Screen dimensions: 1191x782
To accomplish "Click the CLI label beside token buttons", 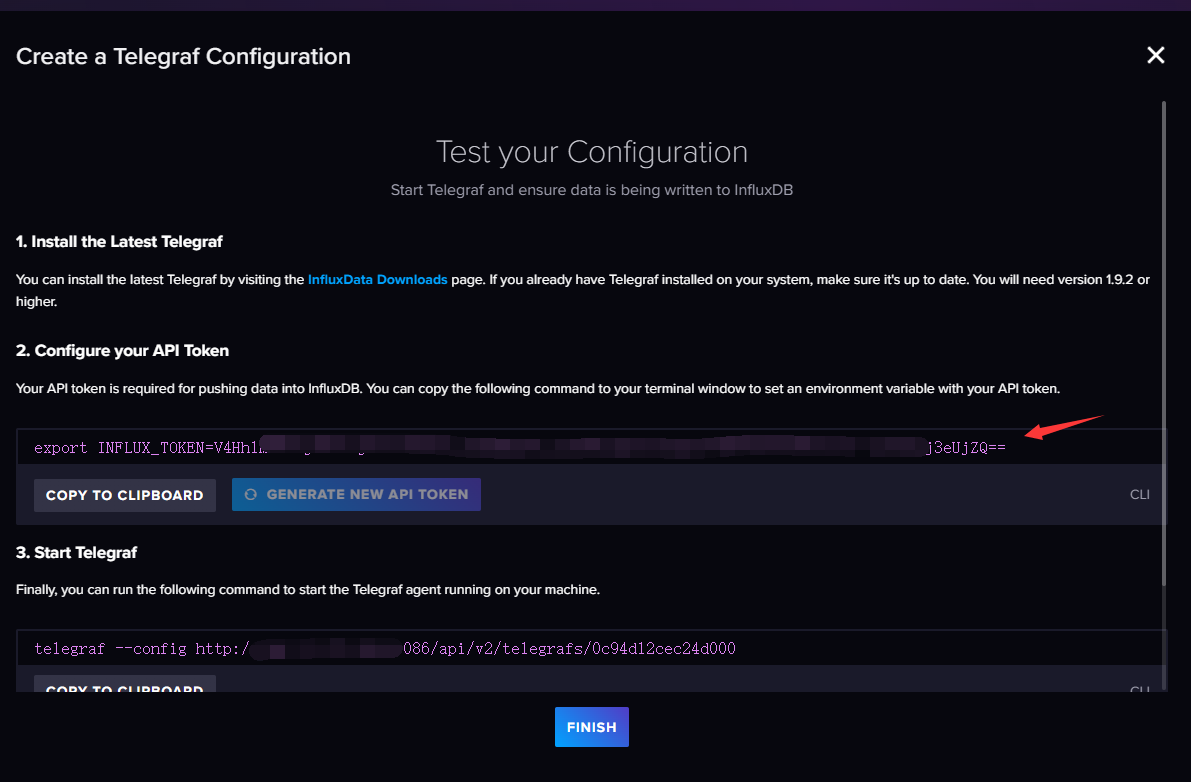I will tap(1139, 494).
